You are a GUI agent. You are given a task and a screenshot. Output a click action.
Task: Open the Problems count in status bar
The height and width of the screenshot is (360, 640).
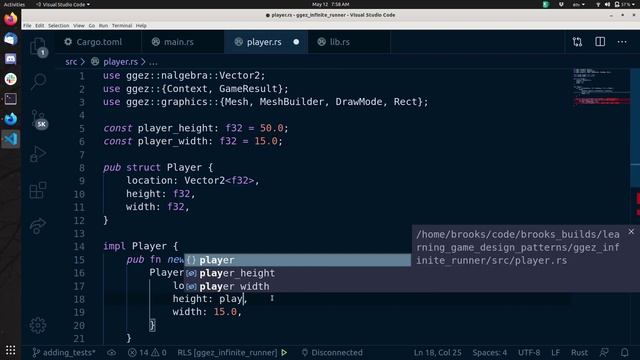(x=147, y=353)
